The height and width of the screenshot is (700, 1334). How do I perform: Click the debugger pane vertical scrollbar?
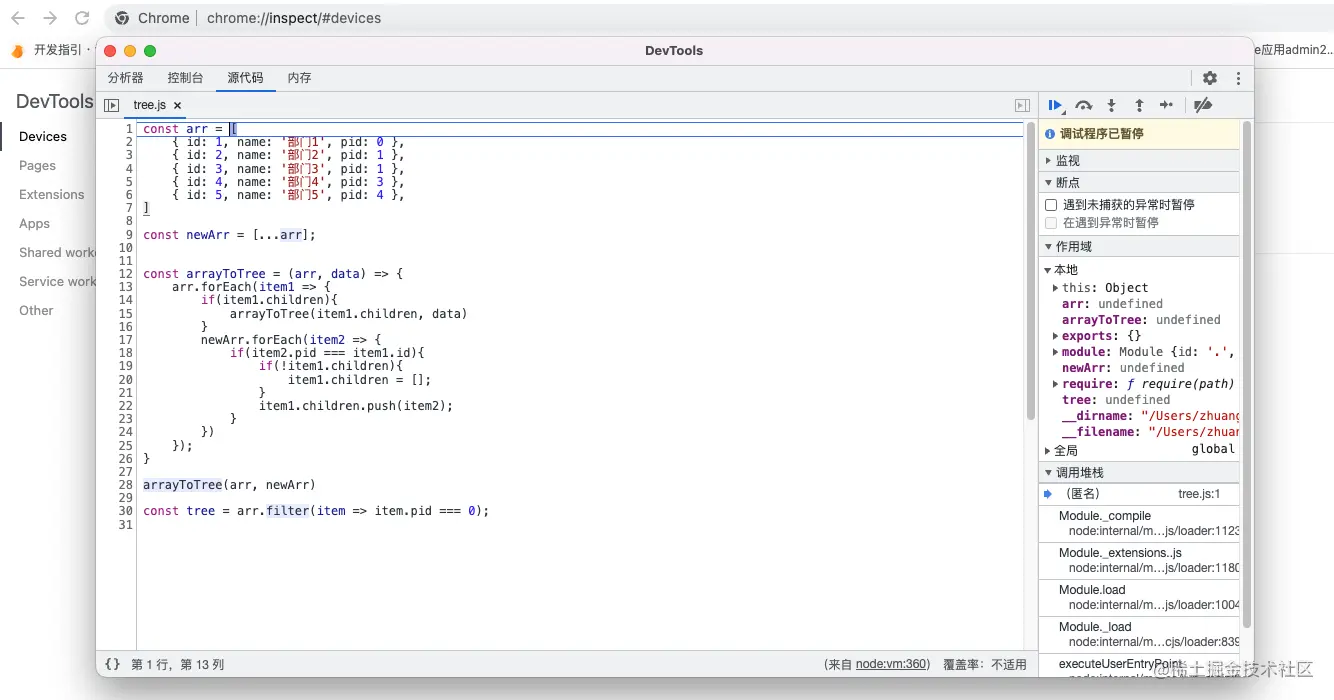1246,375
